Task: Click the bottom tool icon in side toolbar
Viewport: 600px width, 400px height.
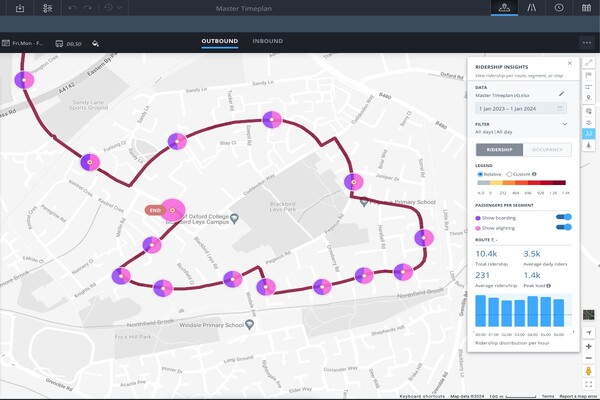Action: click(589, 145)
